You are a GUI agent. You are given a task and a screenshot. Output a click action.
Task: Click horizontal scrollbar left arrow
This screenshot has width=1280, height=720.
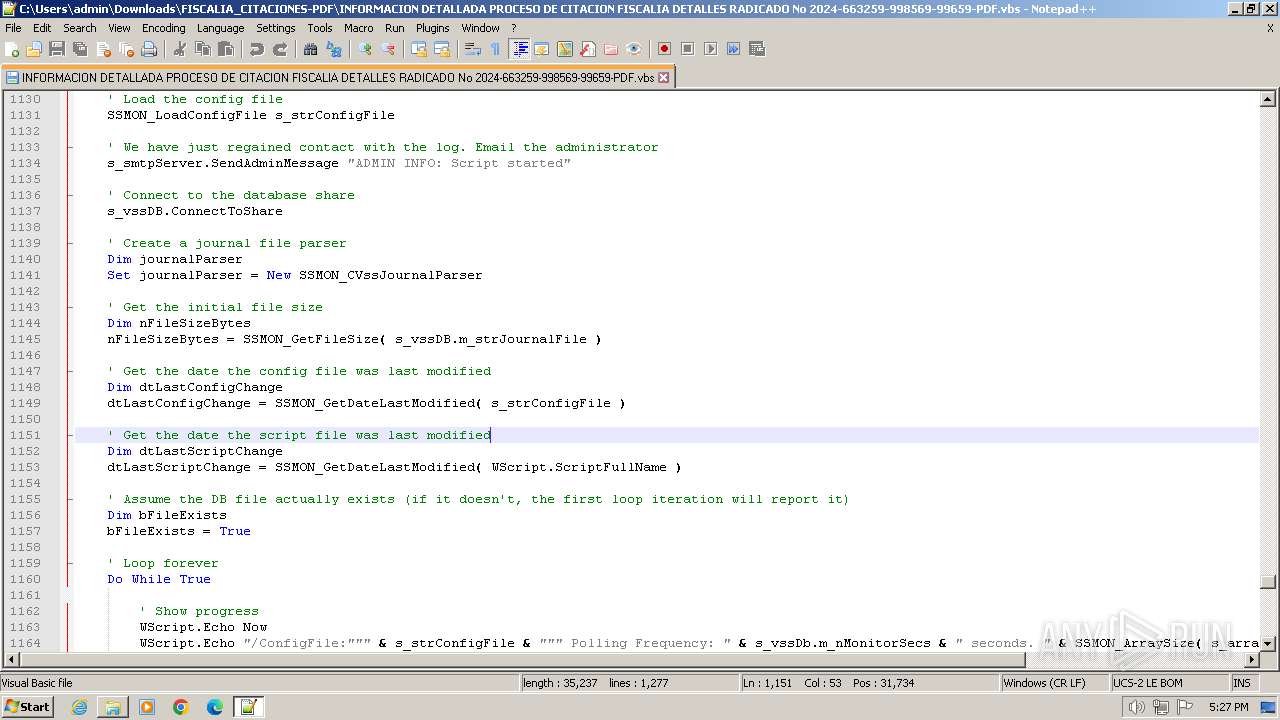(x=12, y=659)
